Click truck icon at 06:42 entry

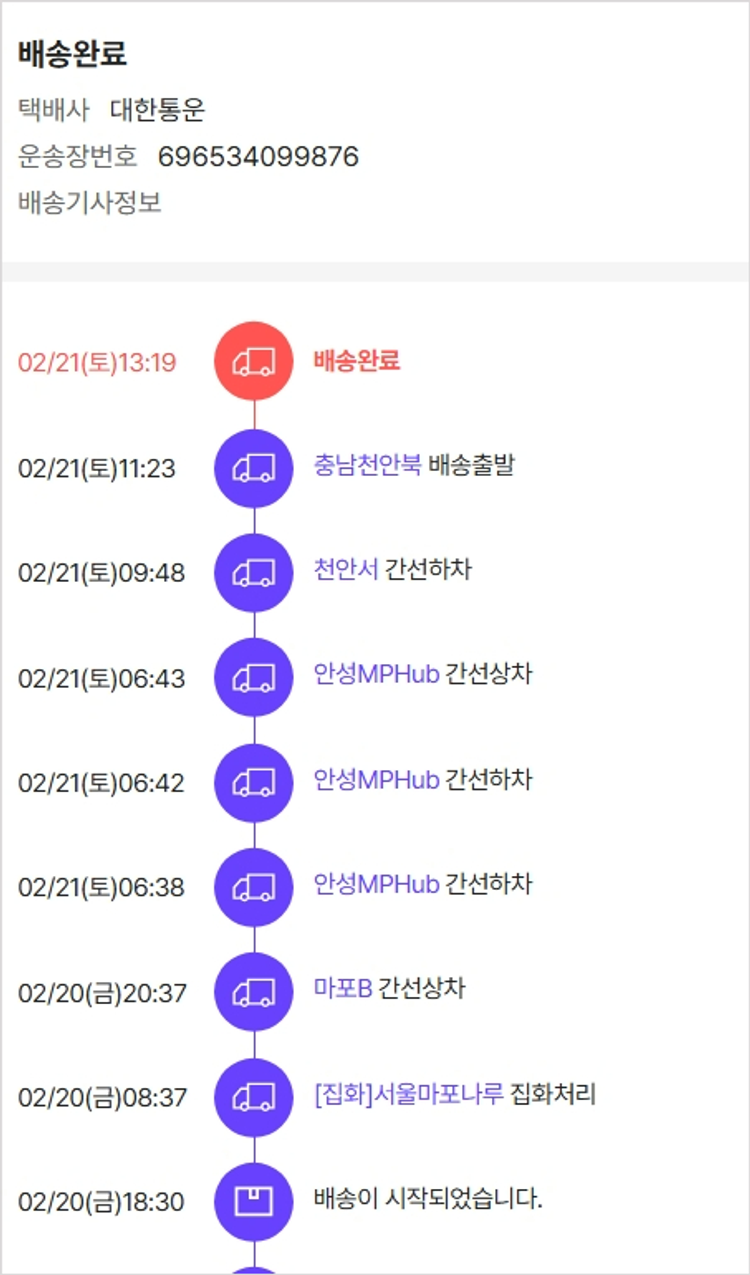(254, 783)
